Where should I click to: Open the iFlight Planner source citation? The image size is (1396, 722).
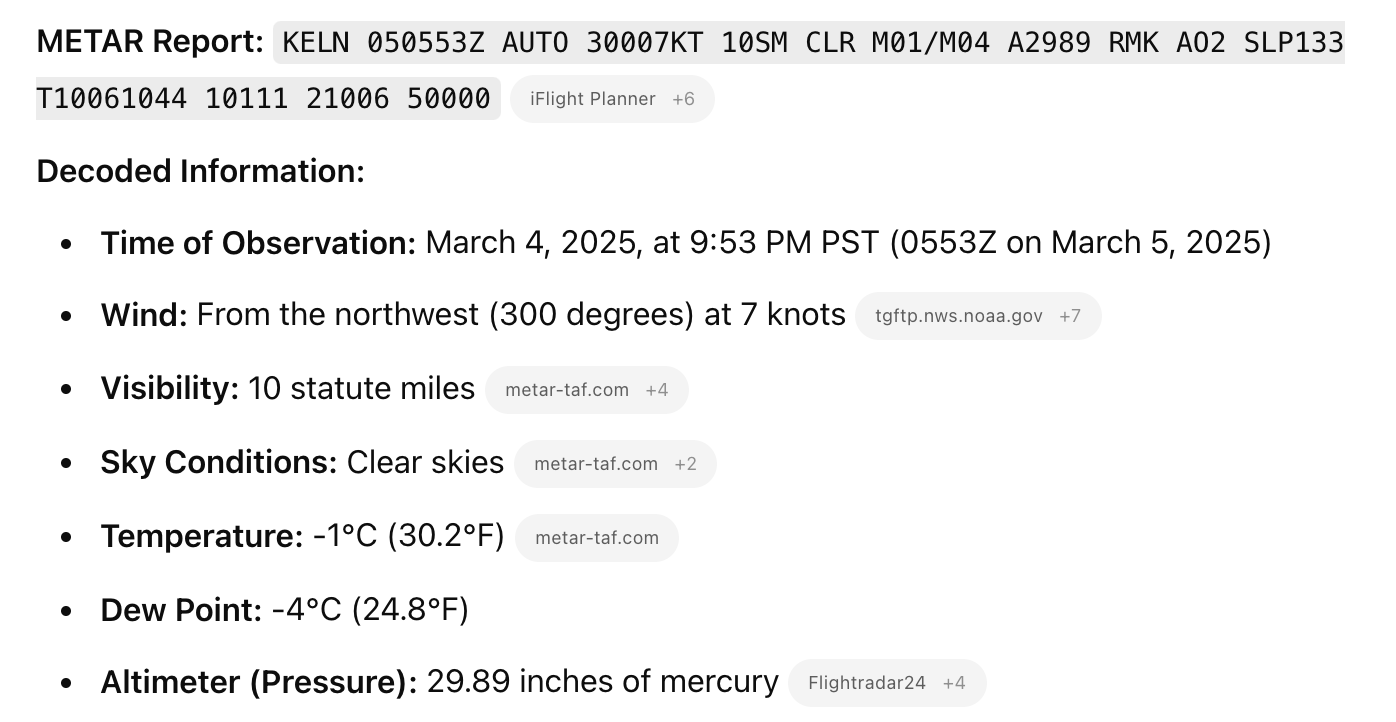tap(592, 99)
